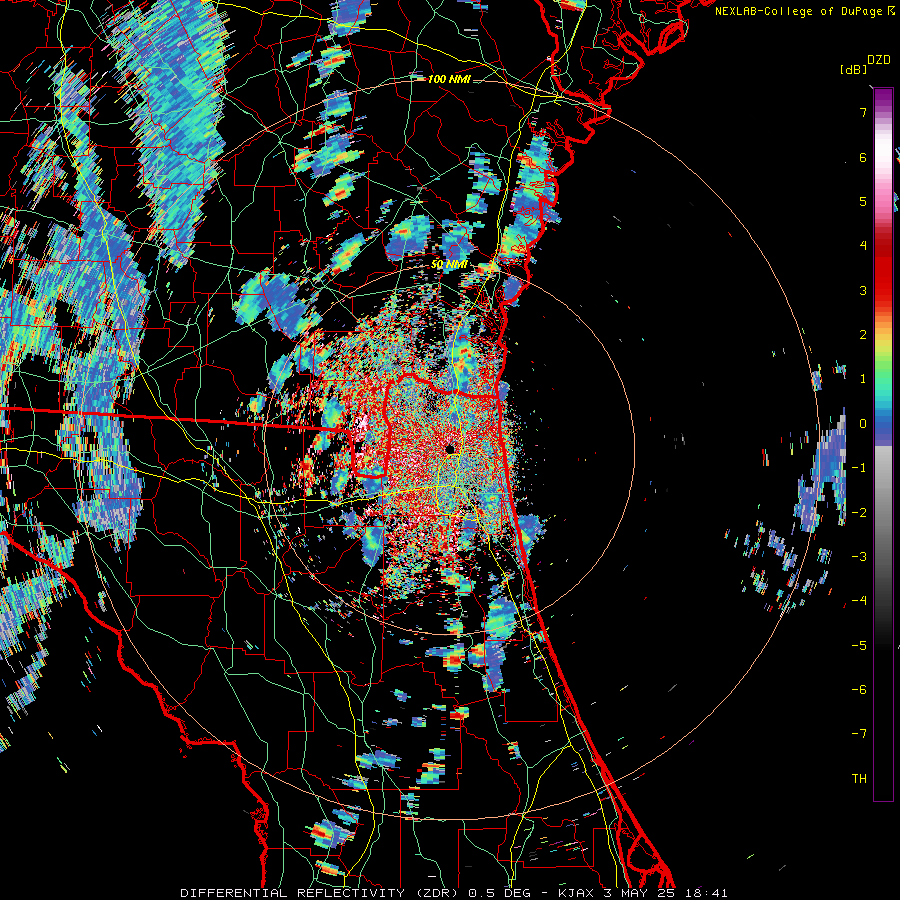Click the 100 NMI range ring label
The width and height of the screenshot is (900, 900).
pyautogui.click(x=449, y=79)
